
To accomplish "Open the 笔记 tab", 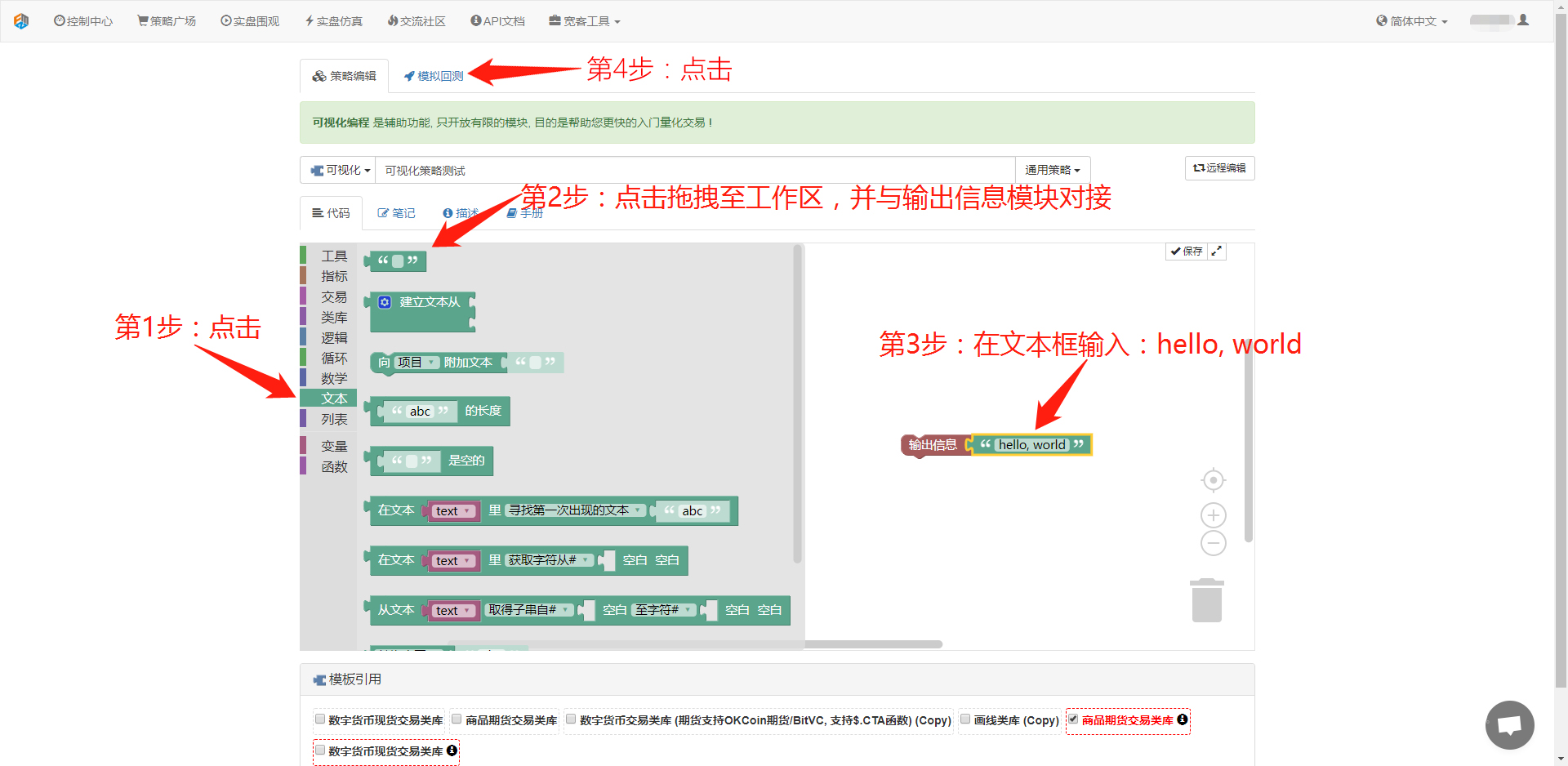I will (x=397, y=213).
